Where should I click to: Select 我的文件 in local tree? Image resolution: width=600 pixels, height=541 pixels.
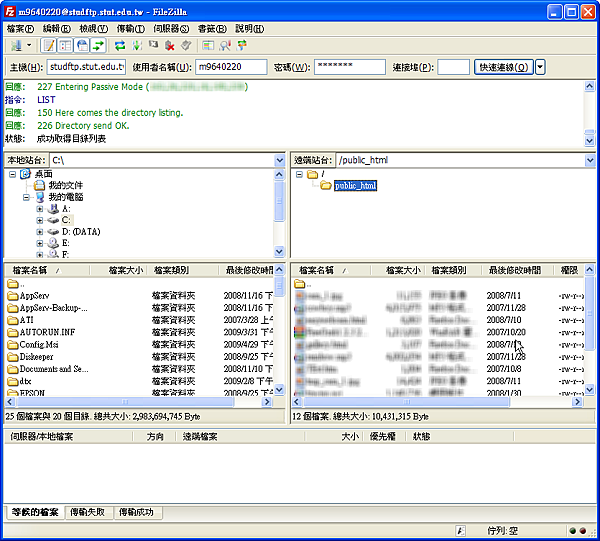[65, 186]
